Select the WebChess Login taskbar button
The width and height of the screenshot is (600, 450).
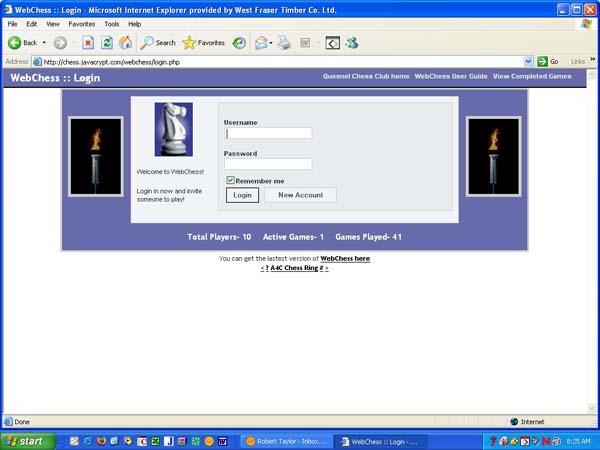(381, 442)
